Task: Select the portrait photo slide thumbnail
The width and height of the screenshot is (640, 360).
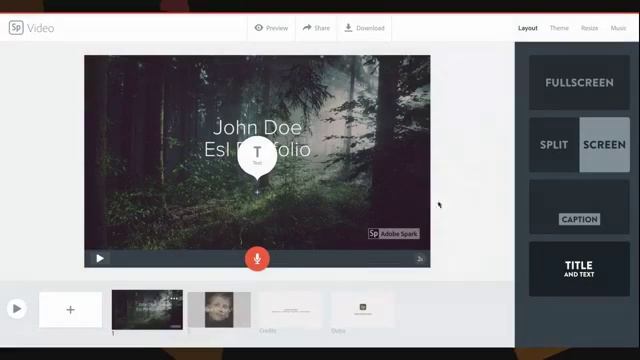Action: click(219, 310)
